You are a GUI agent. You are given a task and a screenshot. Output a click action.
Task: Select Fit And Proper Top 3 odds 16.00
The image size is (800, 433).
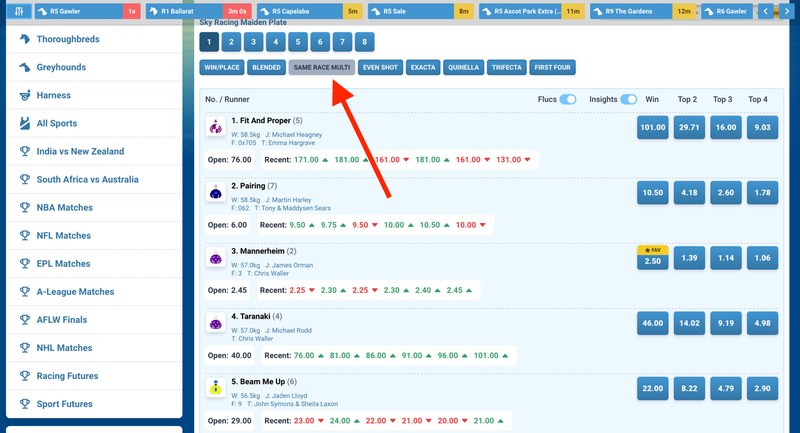point(726,128)
